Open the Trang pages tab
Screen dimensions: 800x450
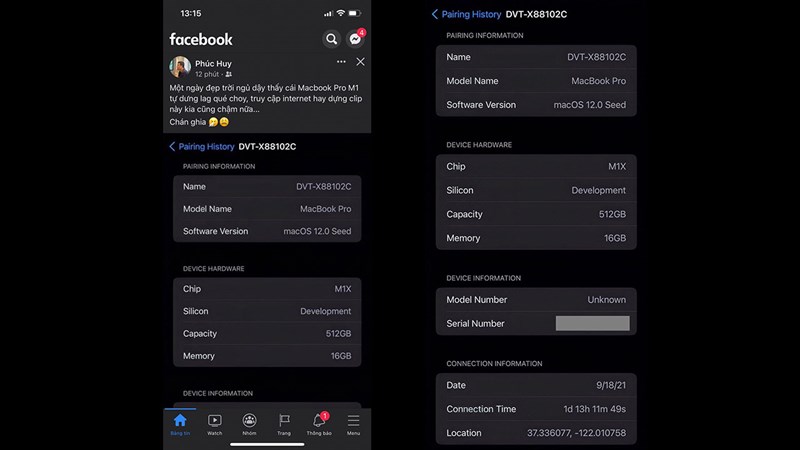coord(284,424)
